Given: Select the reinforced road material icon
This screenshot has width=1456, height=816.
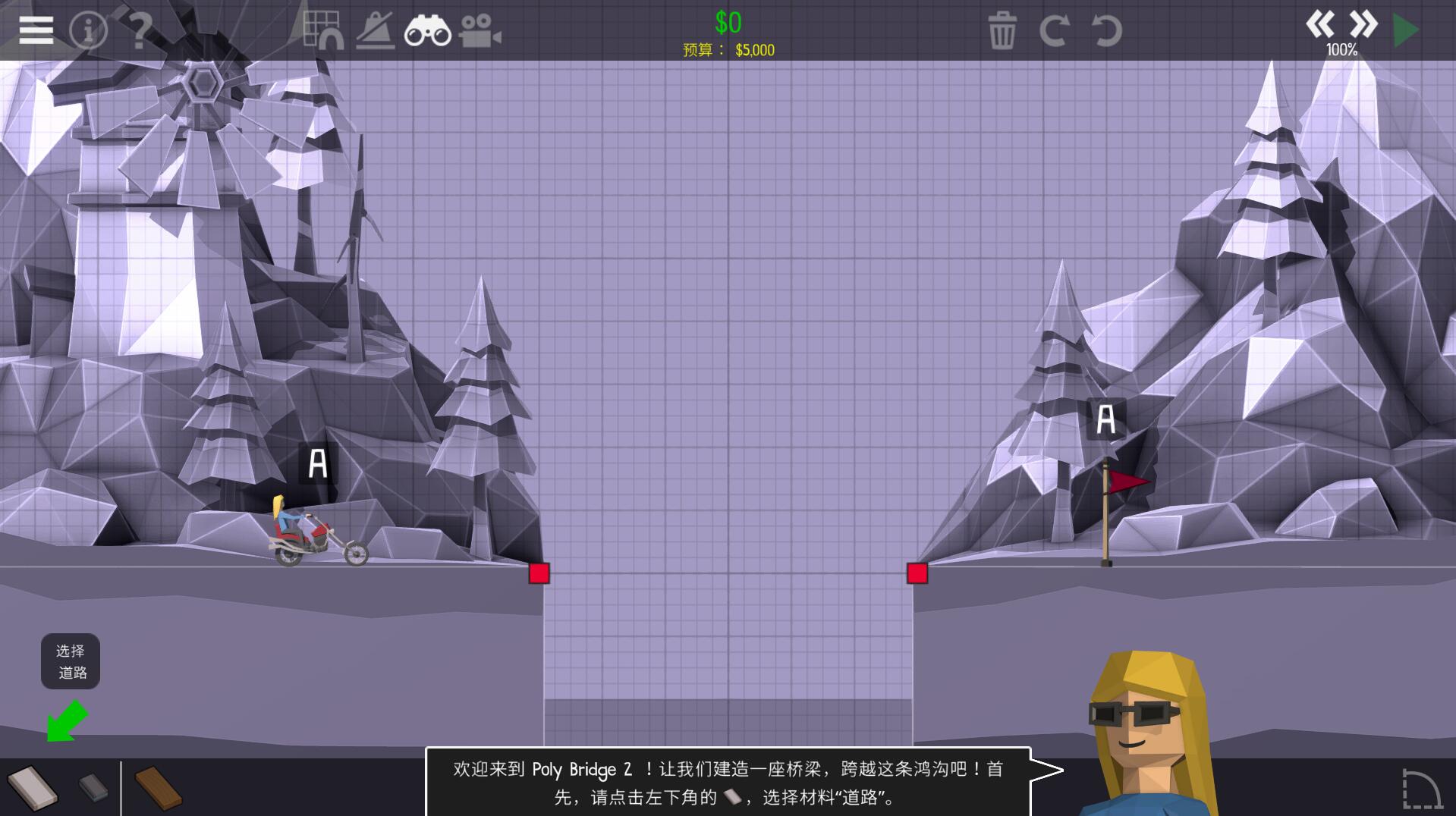Looking at the screenshot, I should 94,788.
